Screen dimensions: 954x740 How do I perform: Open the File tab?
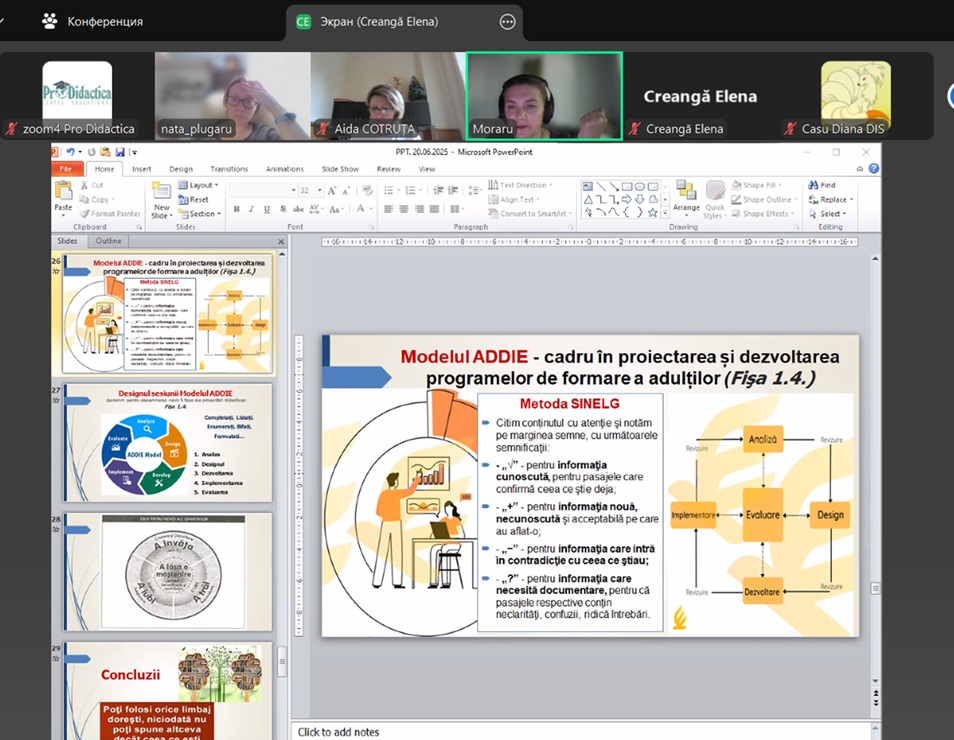pyautogui.click(x=66, y=169)
